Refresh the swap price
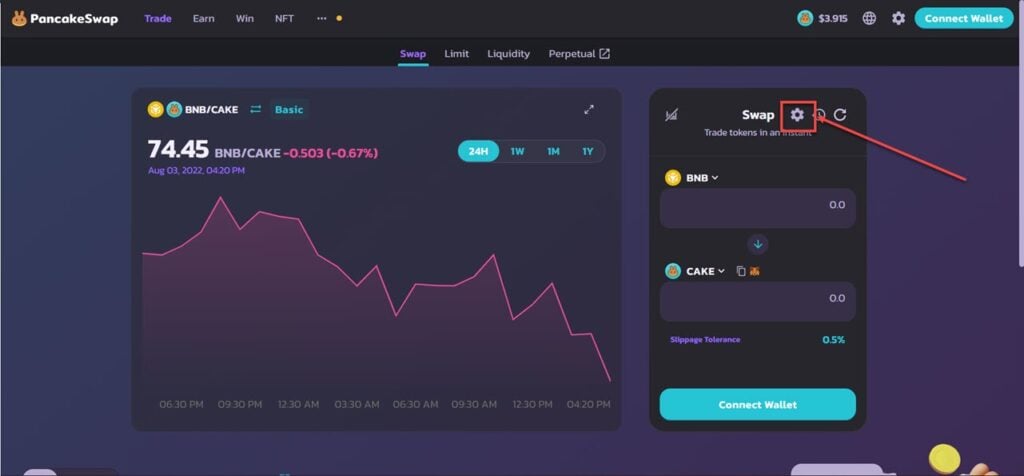Image resolution: width=1024 pixels, height=476 pixels. coord(840,115)
